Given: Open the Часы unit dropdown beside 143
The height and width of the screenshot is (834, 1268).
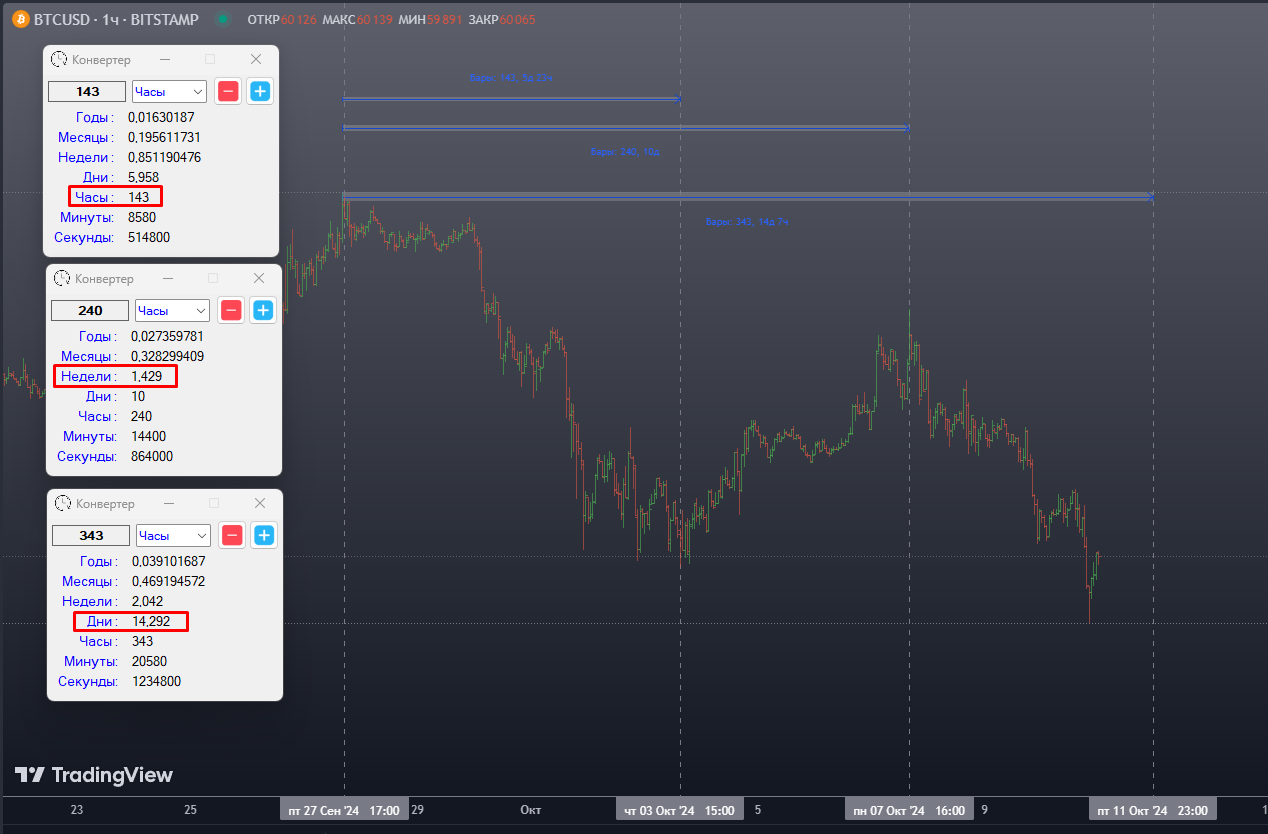Looking at the screenshot, I should pyautogui.click(x=169, y=92).
